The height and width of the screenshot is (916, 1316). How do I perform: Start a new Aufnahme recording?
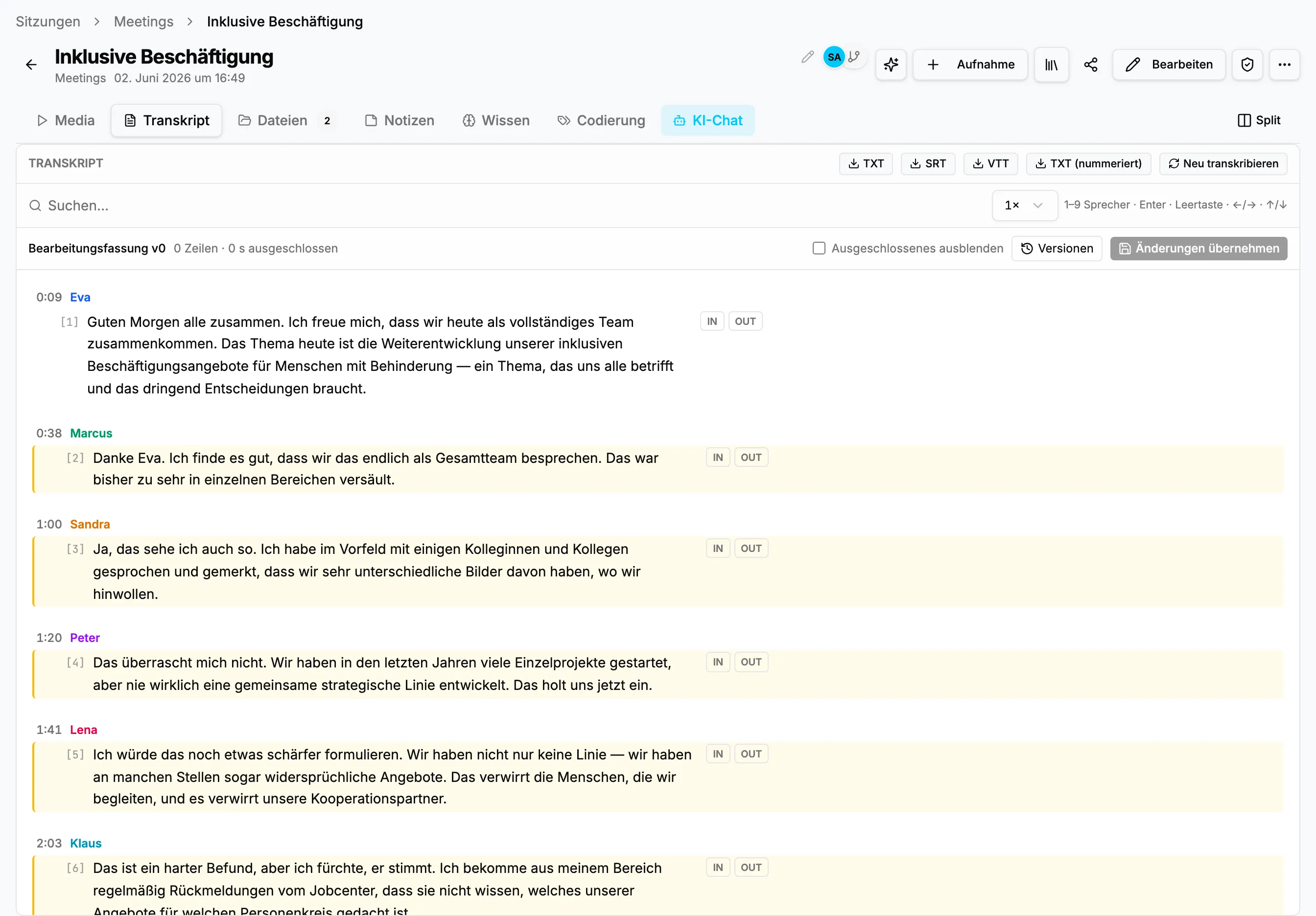click(970, 65)
